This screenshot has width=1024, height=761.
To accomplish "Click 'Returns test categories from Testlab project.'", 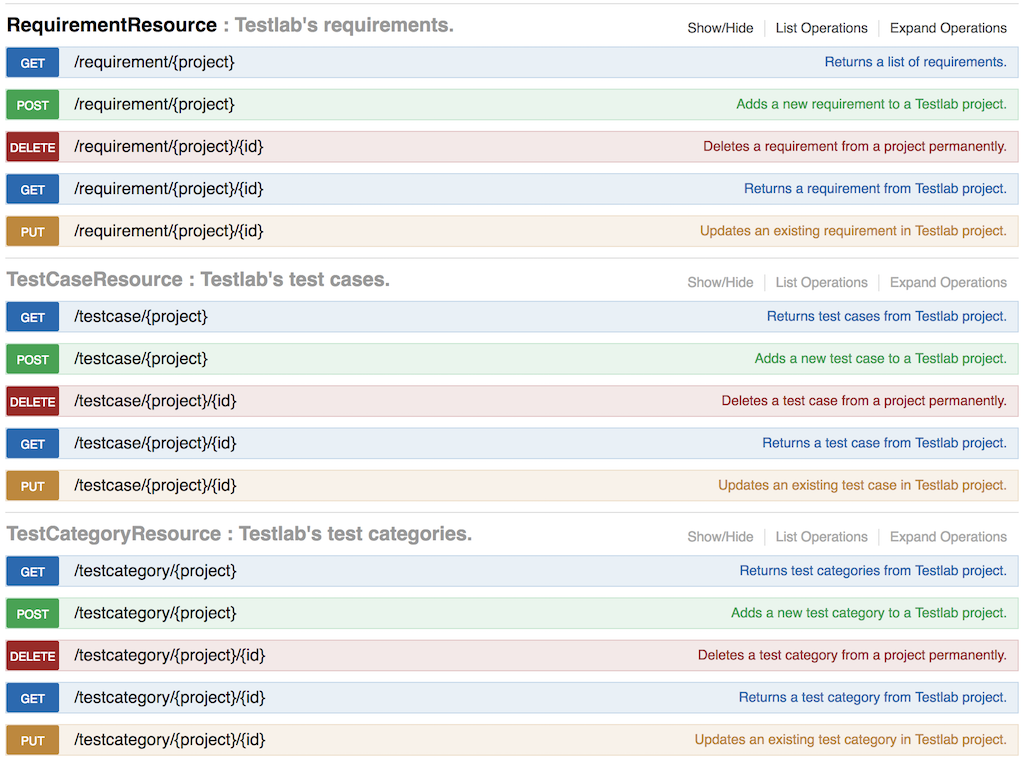I will point(872,571).
